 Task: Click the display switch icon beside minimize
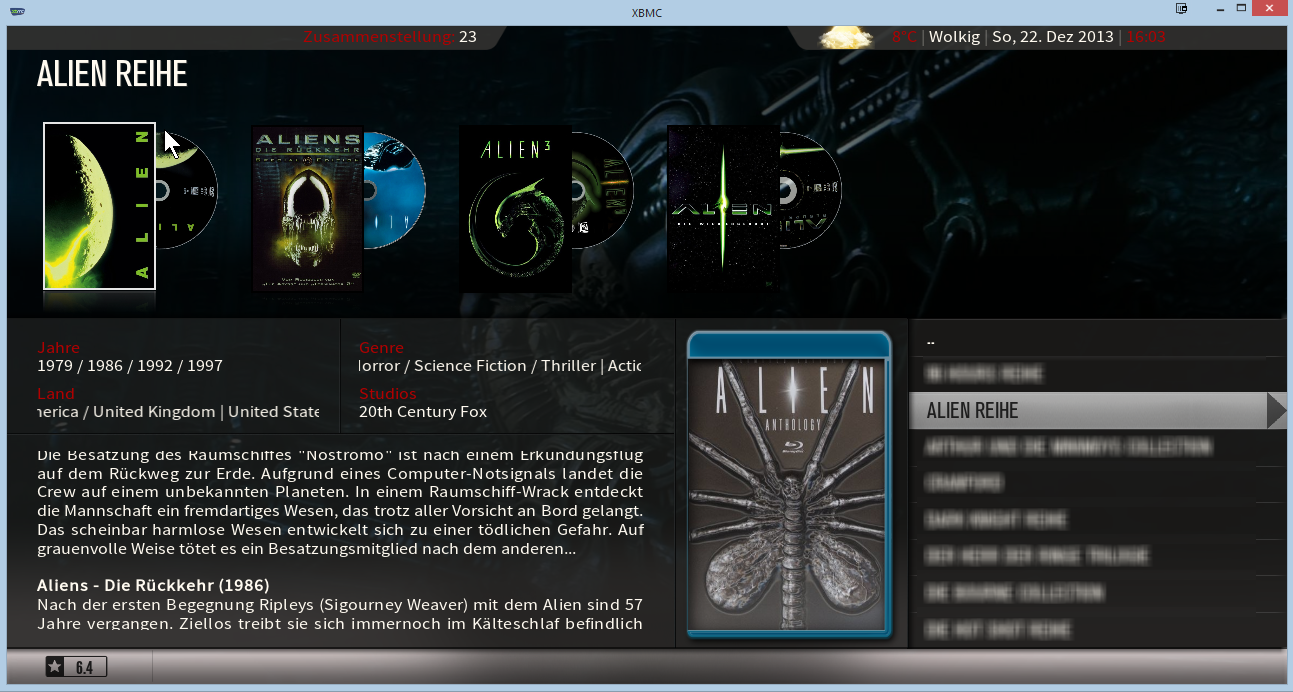click(1181, 9)
